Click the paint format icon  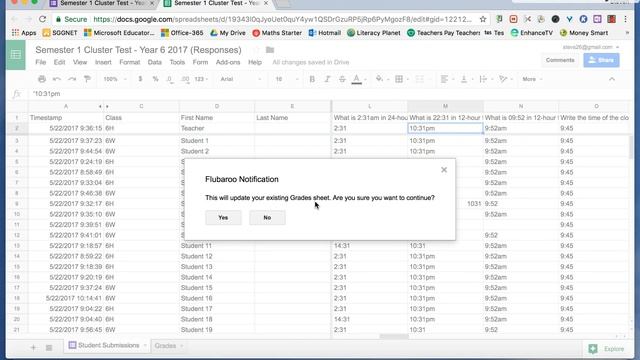tap(87, 79)
